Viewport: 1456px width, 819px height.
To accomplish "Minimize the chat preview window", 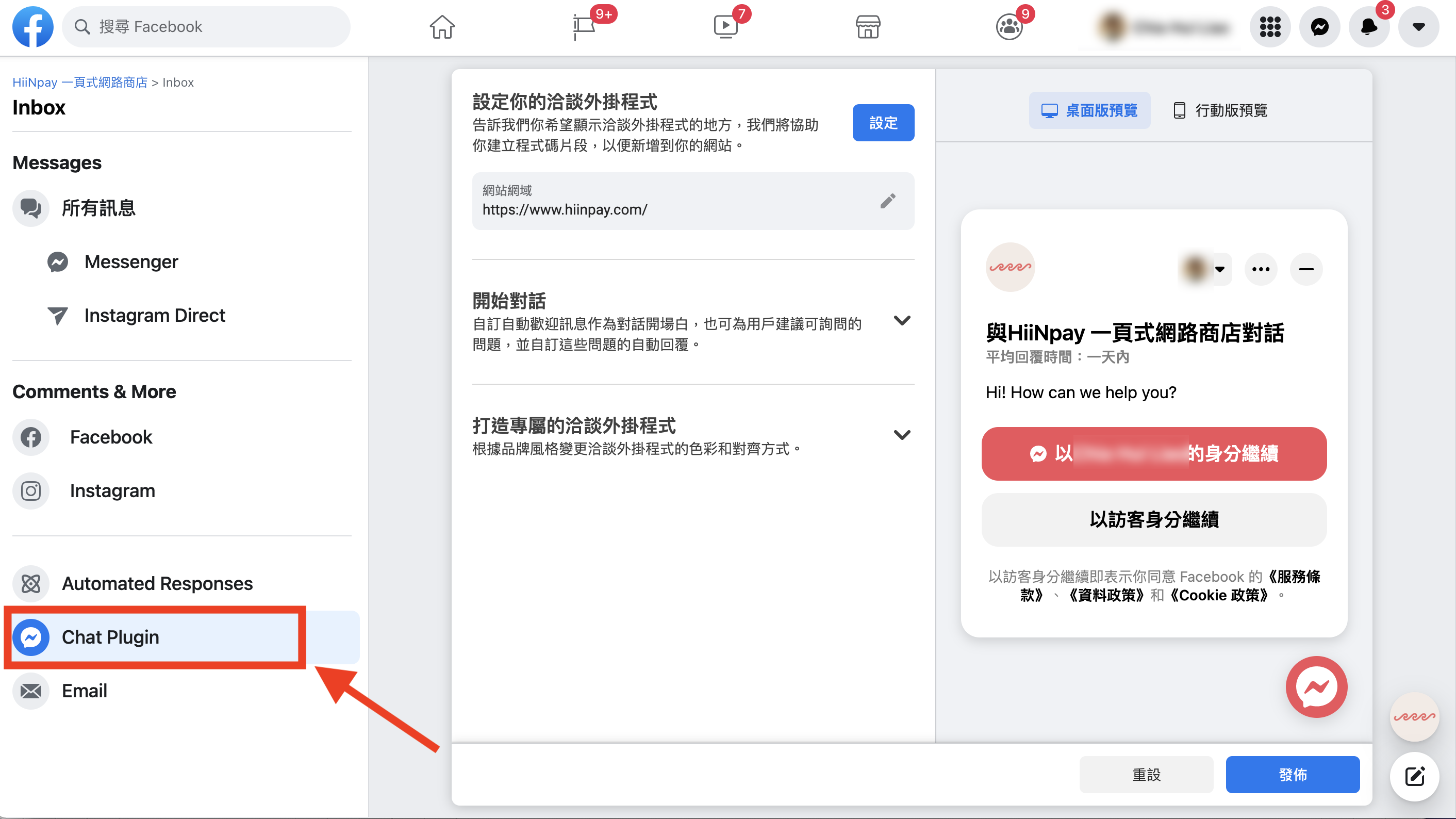I will coord(1306,269).
